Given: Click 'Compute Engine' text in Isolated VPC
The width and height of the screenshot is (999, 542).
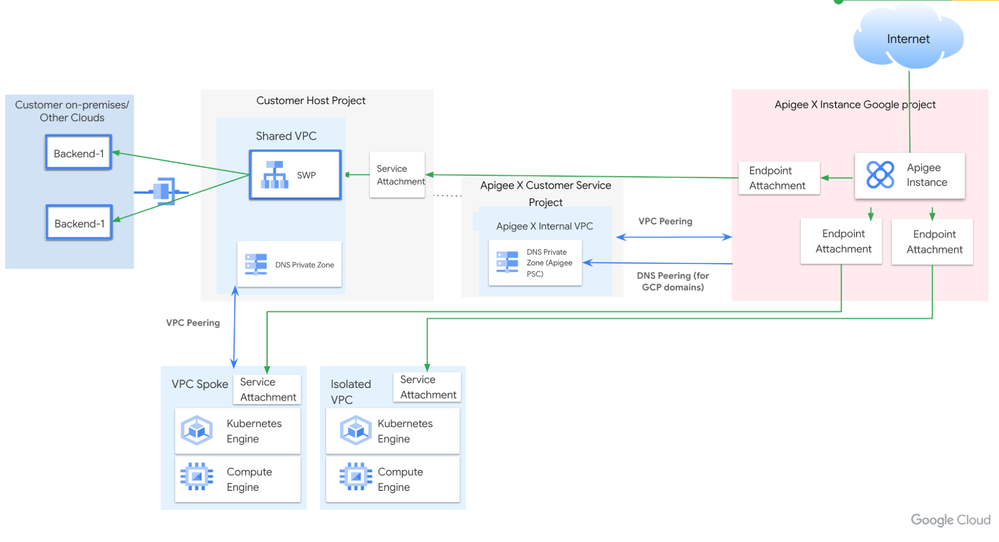Looking at the screenshot, I should pos(400,480).
